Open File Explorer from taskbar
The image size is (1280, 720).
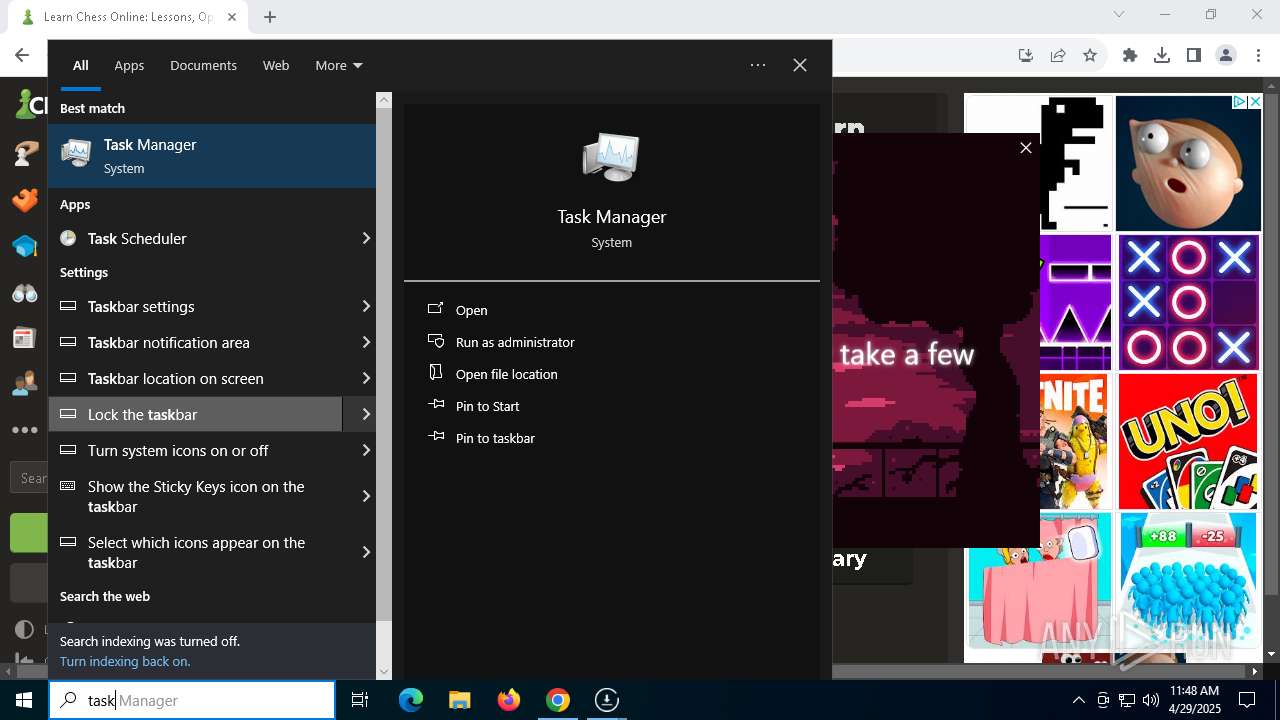point(460,700)
